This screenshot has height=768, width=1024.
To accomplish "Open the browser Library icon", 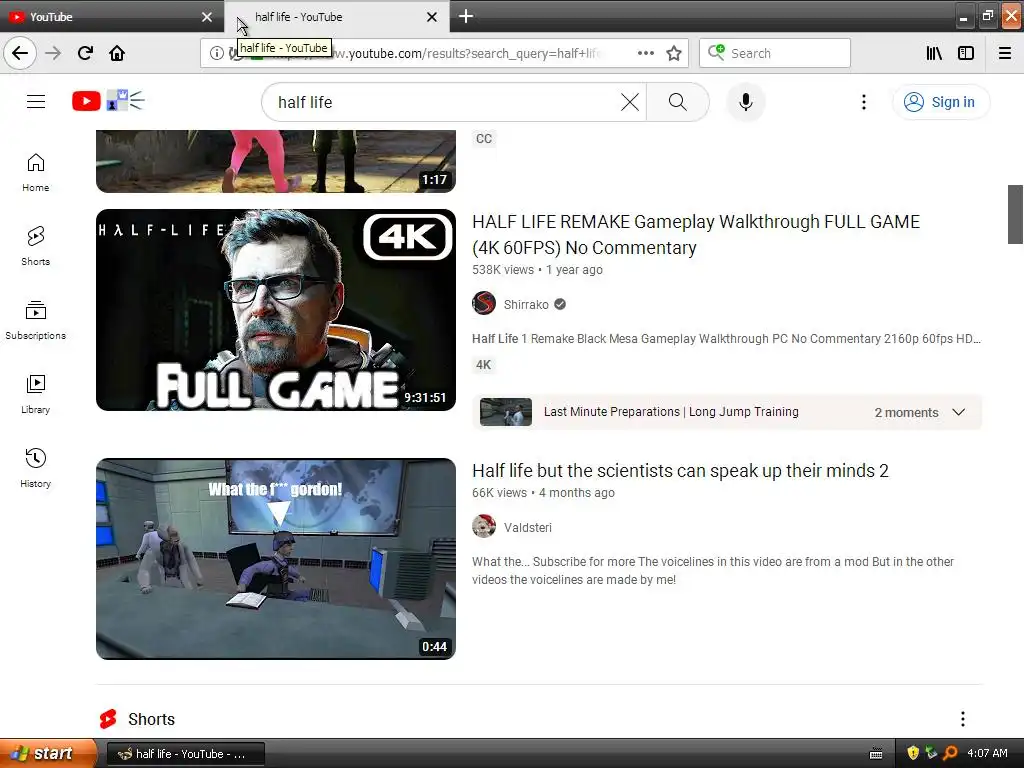I will click(934, 53).
